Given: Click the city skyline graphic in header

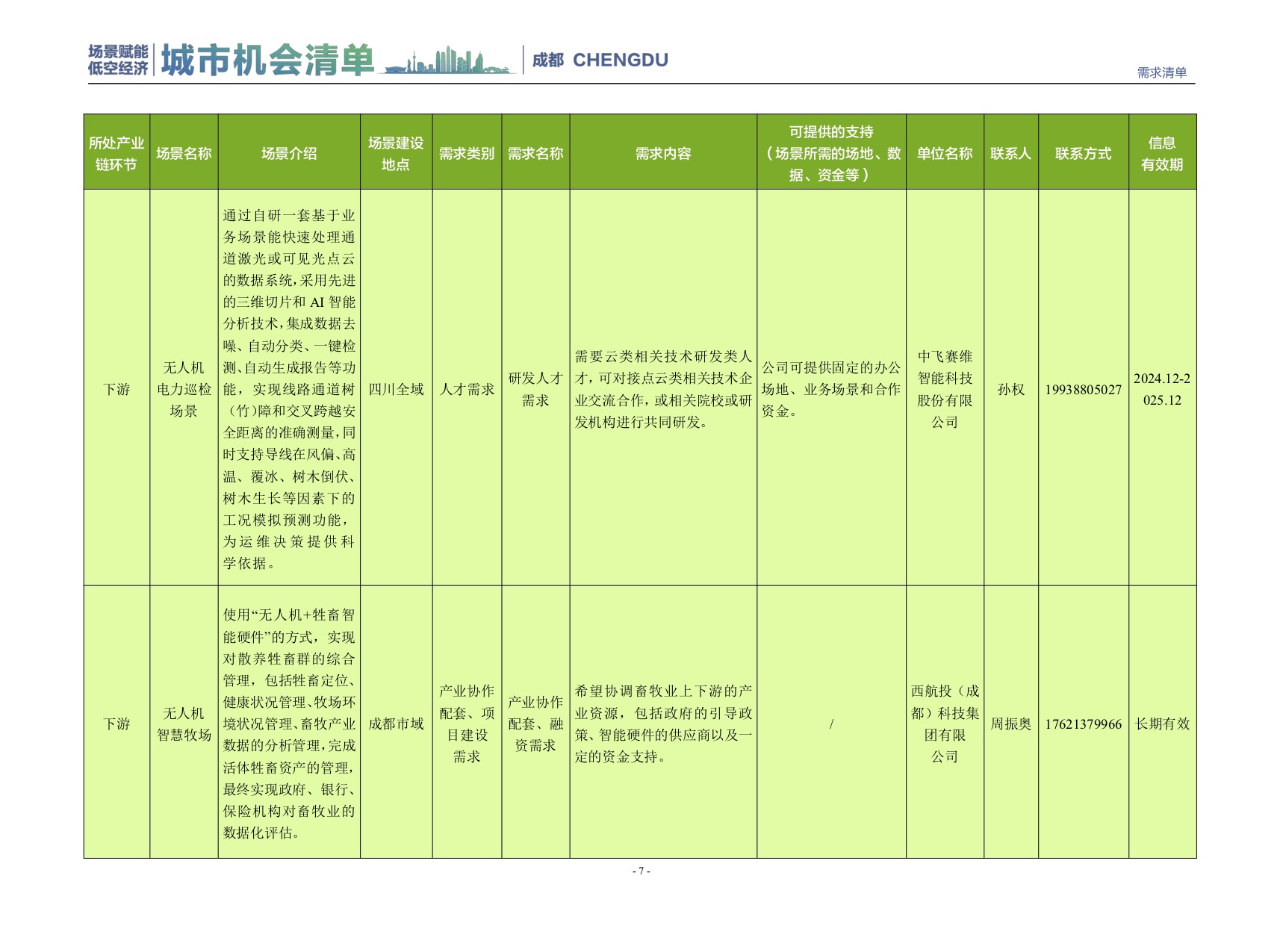Looking at the screenshot, I should click(450, 60).
